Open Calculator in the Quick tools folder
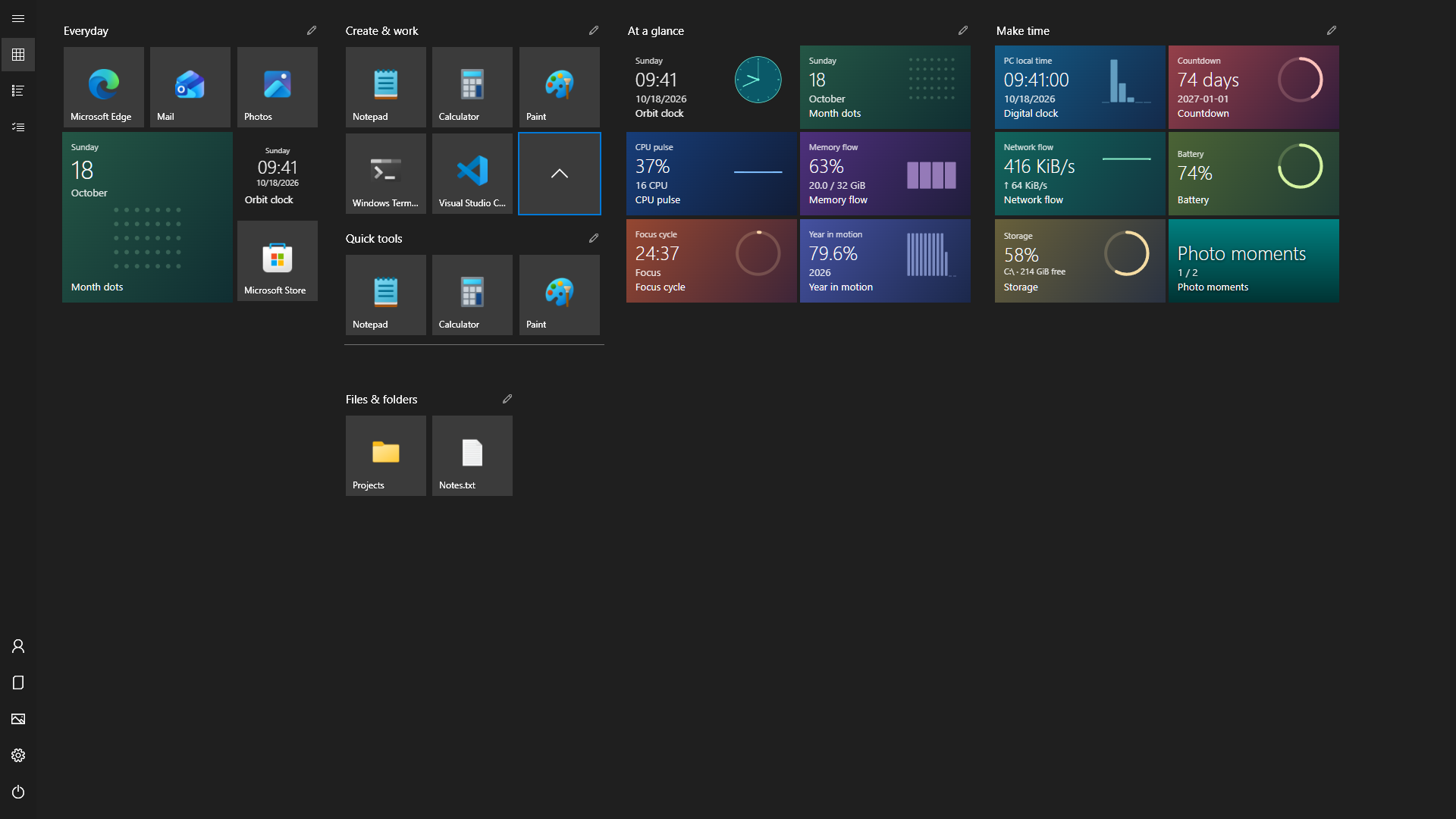This screenshot has width=1456, height=819. tap(472, 295)
